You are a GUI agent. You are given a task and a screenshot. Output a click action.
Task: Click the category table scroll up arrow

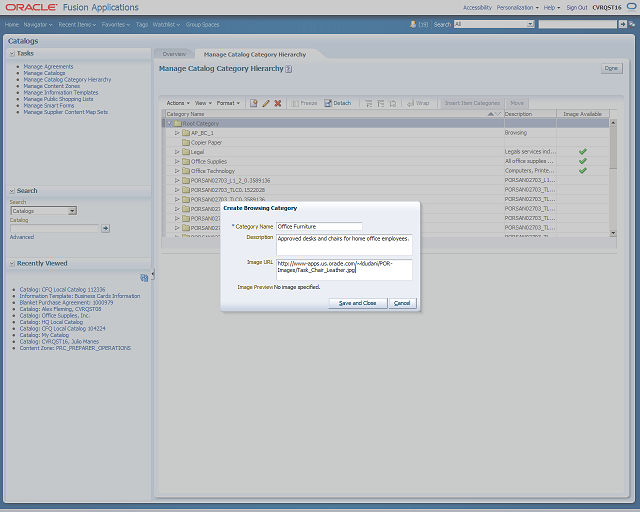coord(613,122)
